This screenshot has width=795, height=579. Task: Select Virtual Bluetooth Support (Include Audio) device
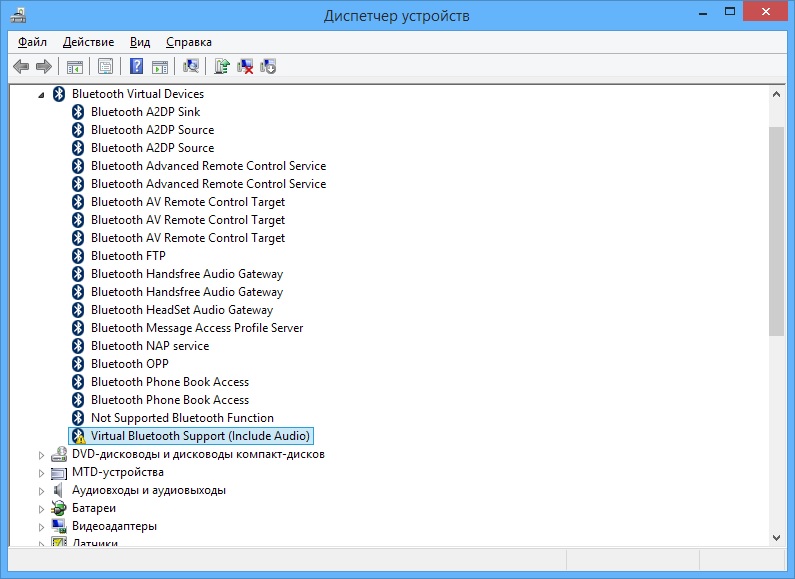pos(200,436)
